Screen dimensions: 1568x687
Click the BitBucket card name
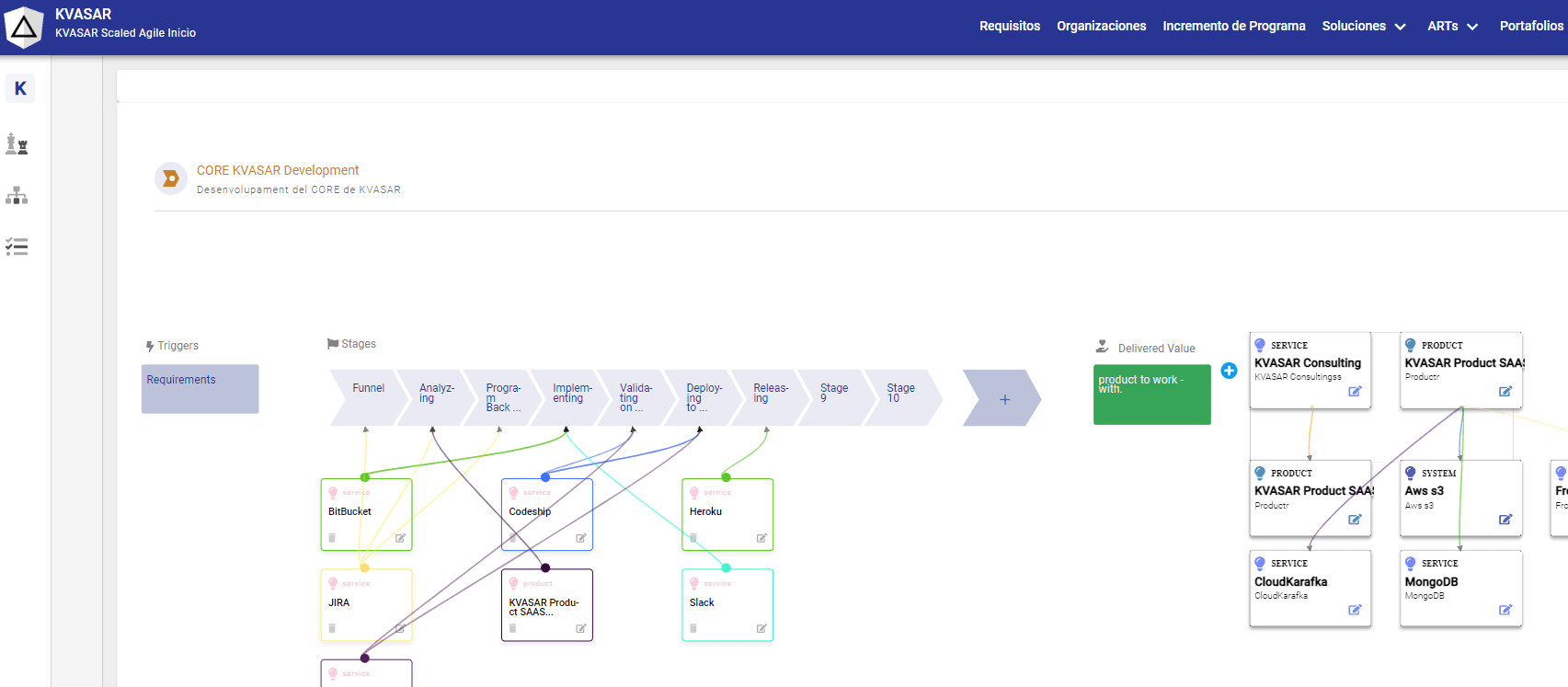tap(349, 511)
